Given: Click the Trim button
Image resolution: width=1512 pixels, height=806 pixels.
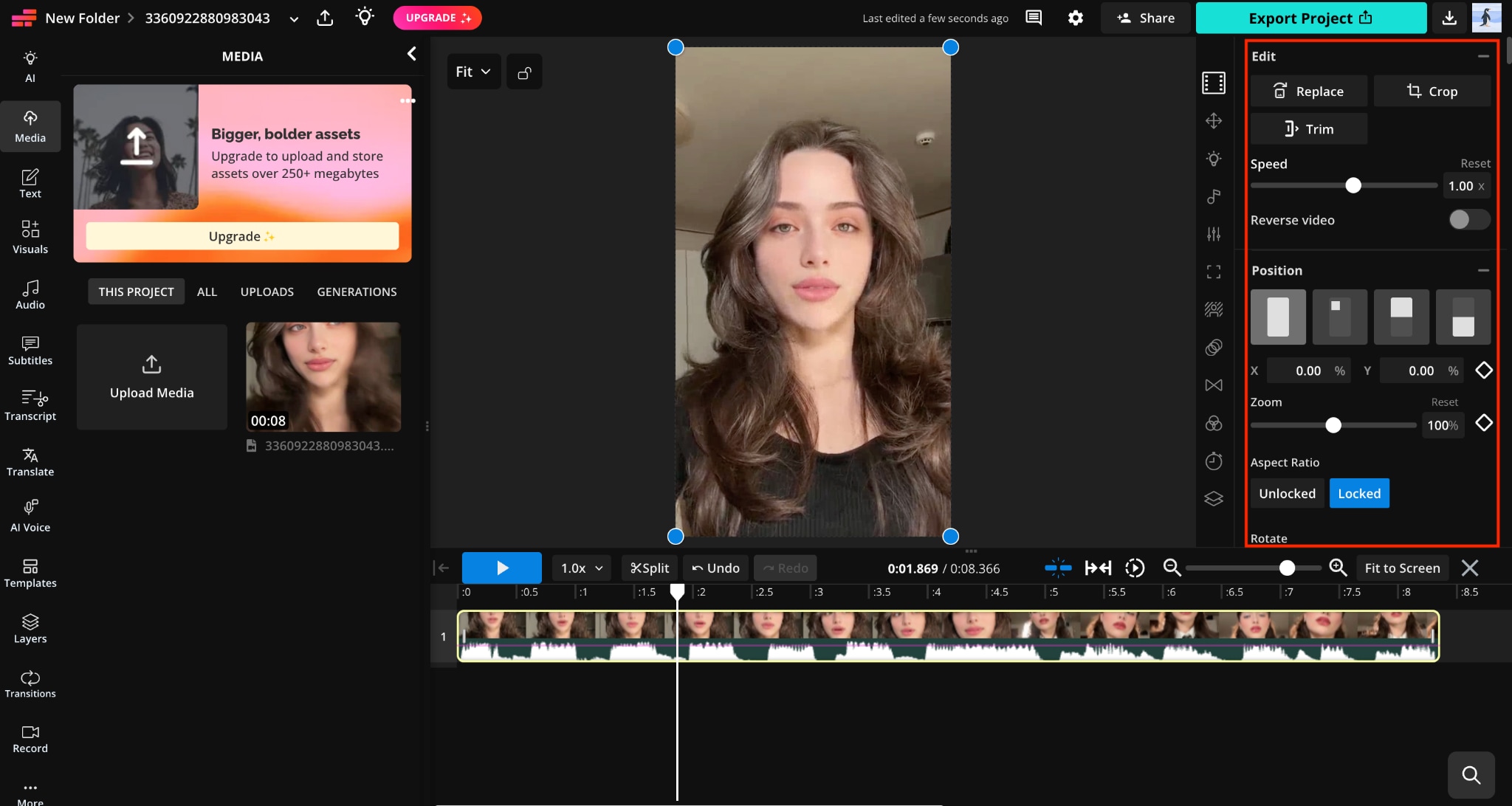Looking at the screenshot, I should (x=1308, y=128).
